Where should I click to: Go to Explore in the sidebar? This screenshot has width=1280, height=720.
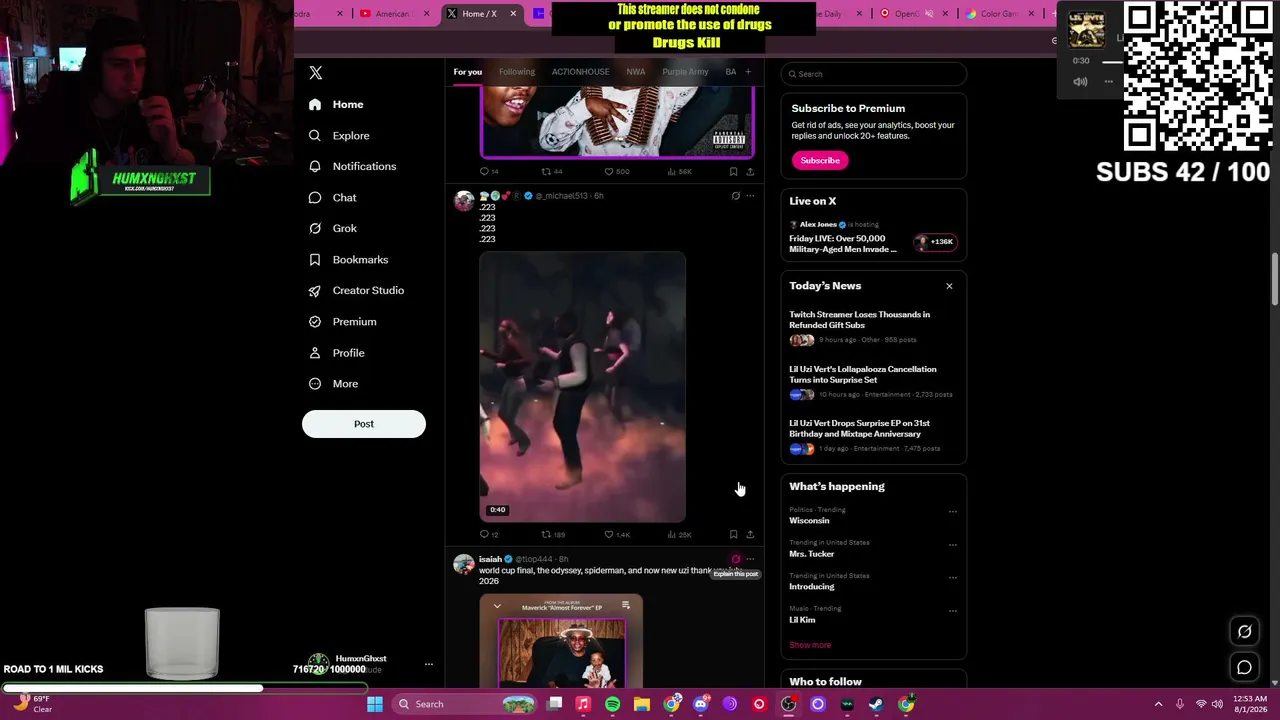tap(339, 135)
